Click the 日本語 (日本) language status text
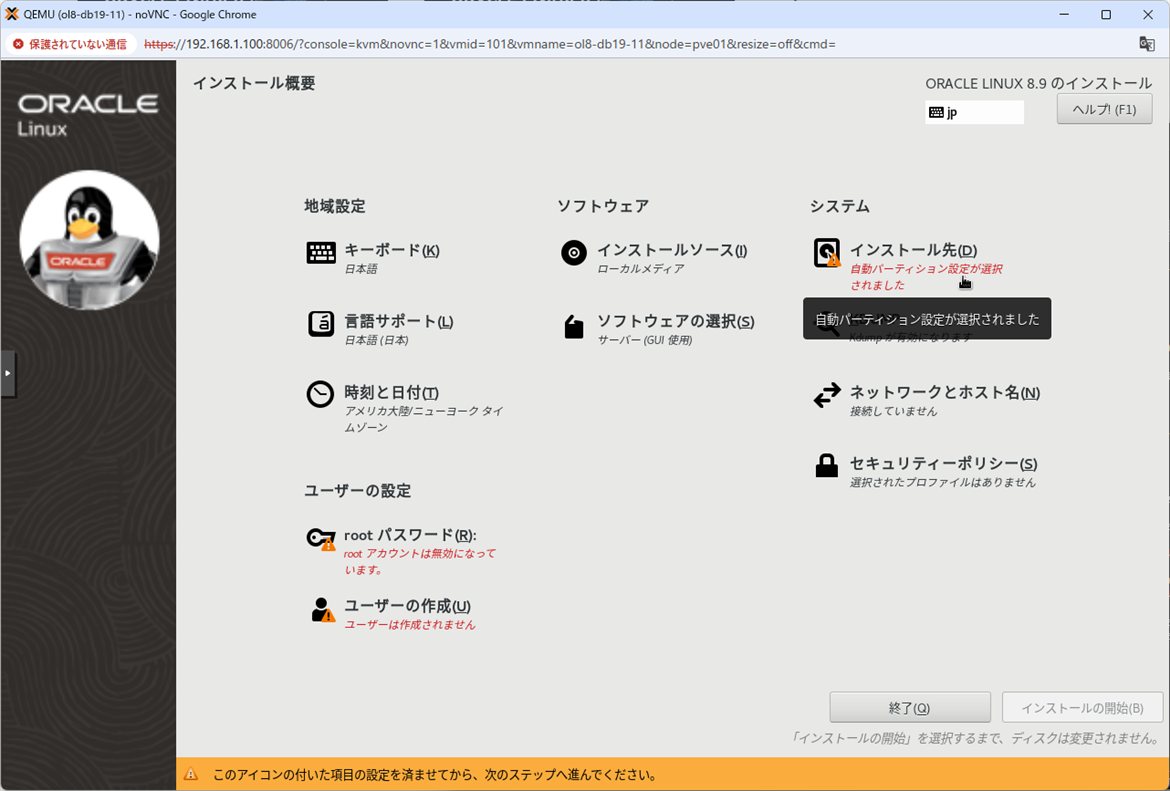The image size is (1170, 791). (376, 340)
